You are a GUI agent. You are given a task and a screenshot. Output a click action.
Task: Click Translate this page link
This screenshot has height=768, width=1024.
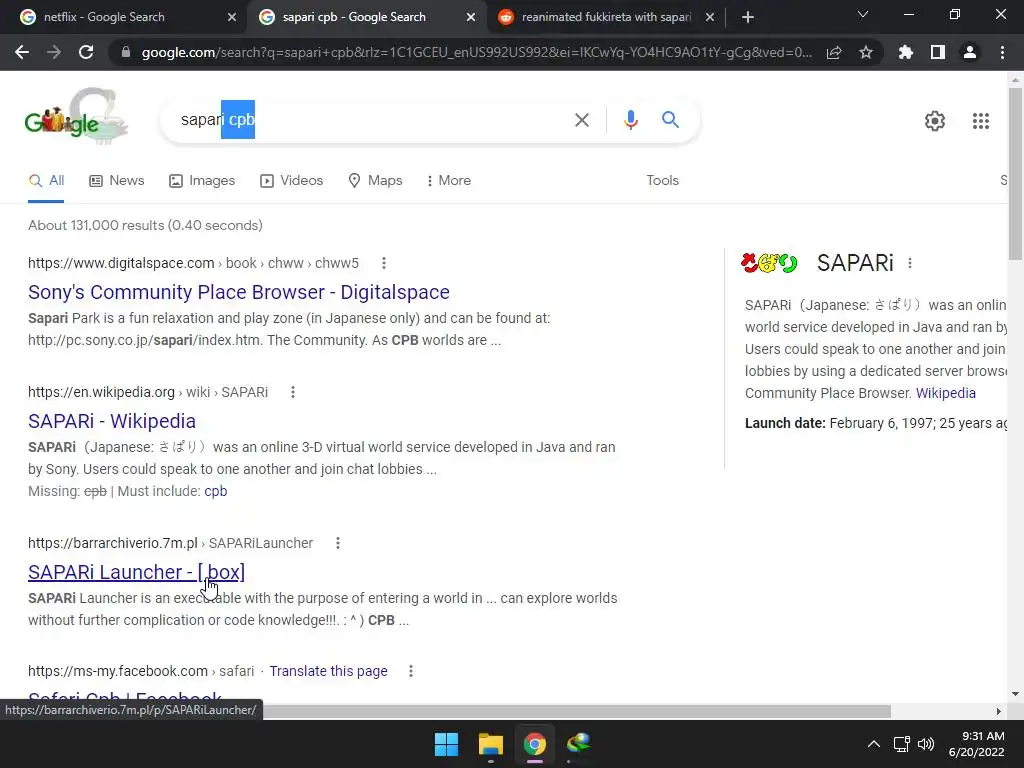(x=328, y=671)
